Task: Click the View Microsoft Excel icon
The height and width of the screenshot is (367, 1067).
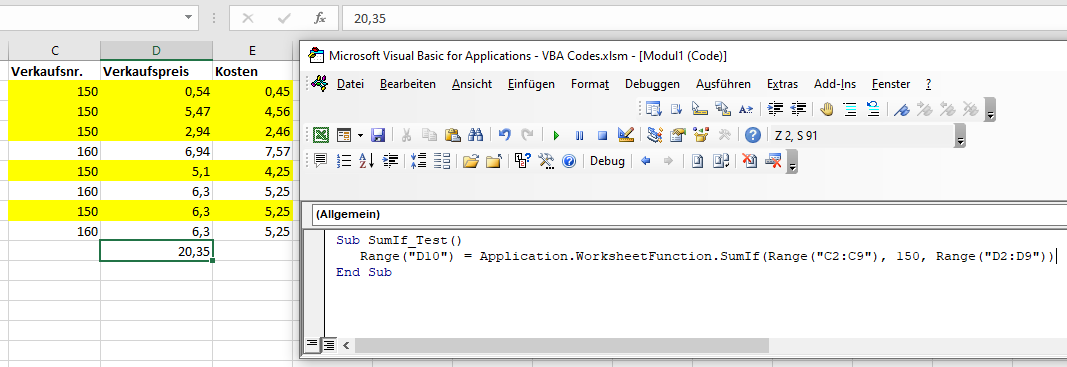Action: tap(321, 135)
